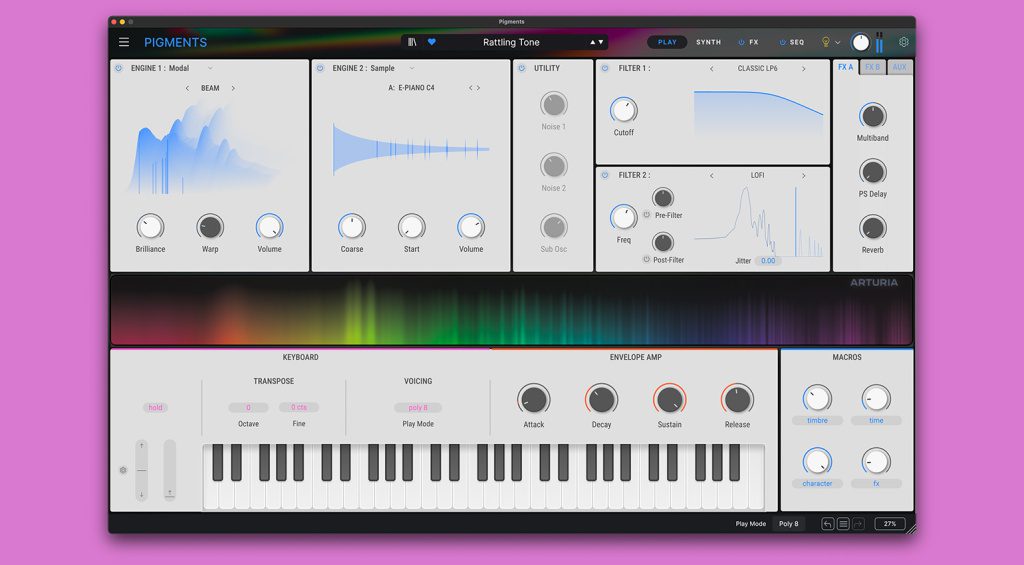1024x565 pixels.
Task: Click the Filter 1 response curve display
Action: [758, 116]
